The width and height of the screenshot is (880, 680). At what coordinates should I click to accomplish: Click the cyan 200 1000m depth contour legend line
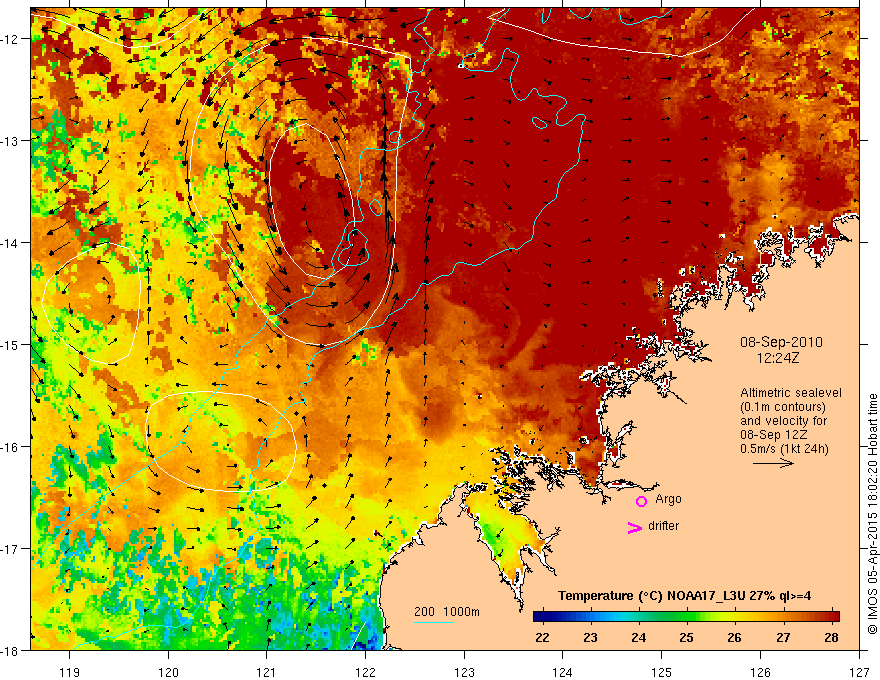pos(434,622)
